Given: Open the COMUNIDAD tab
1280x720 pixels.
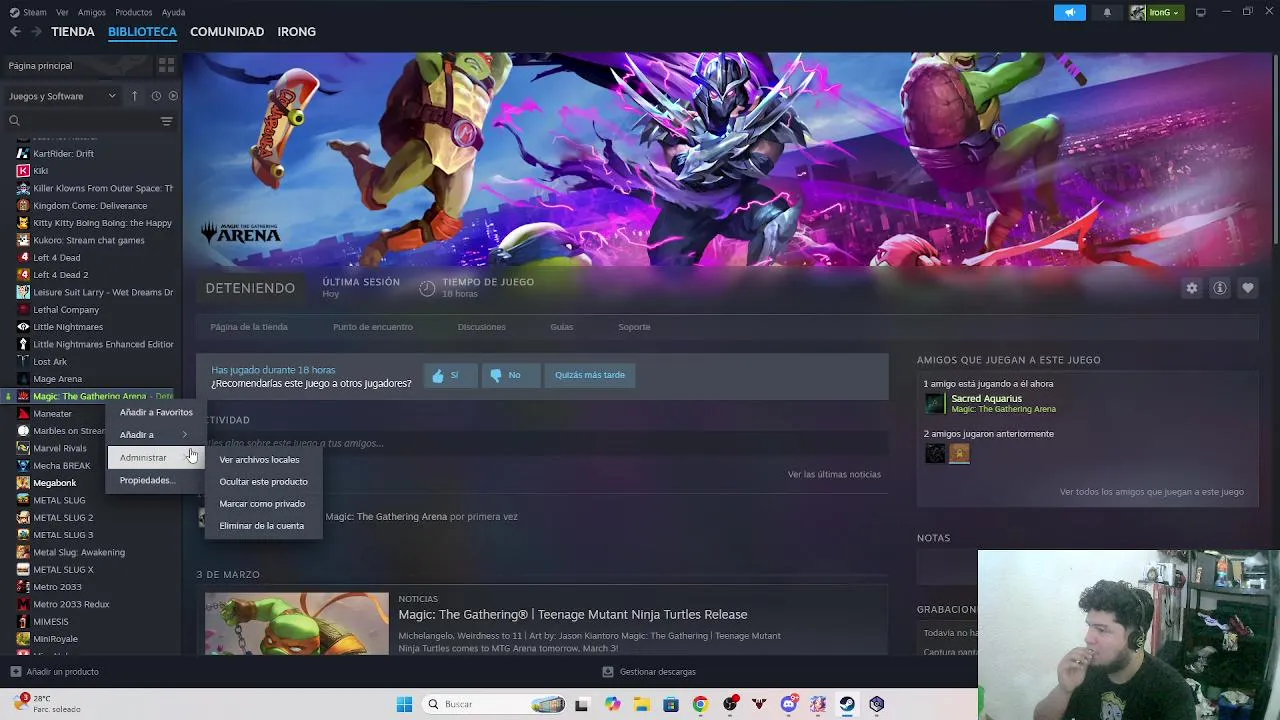Looking at the screenshot, I should 227,32.
